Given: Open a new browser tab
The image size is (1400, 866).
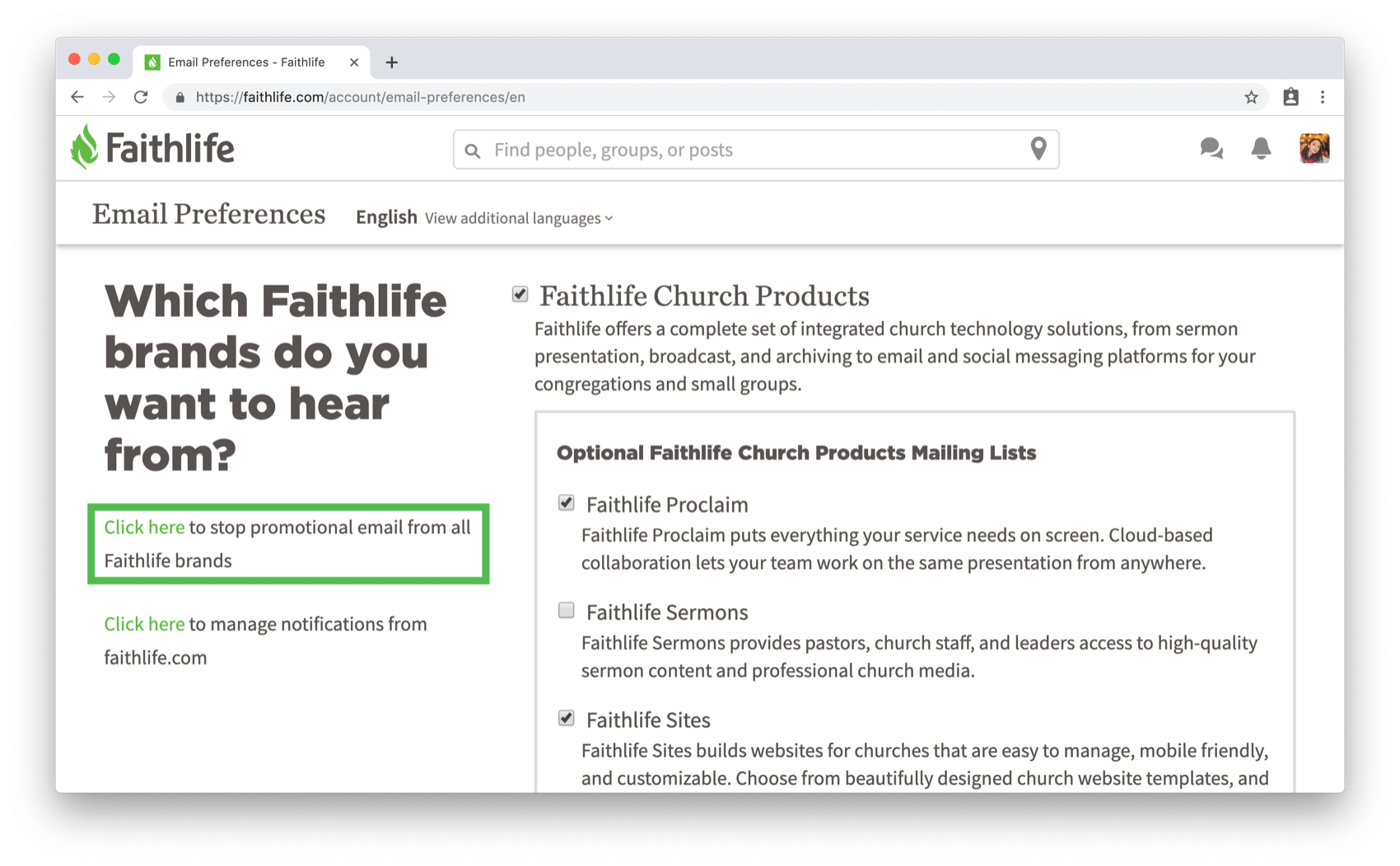Looking at the screenshot, I should pyautogui.click(x=392, y=63).
